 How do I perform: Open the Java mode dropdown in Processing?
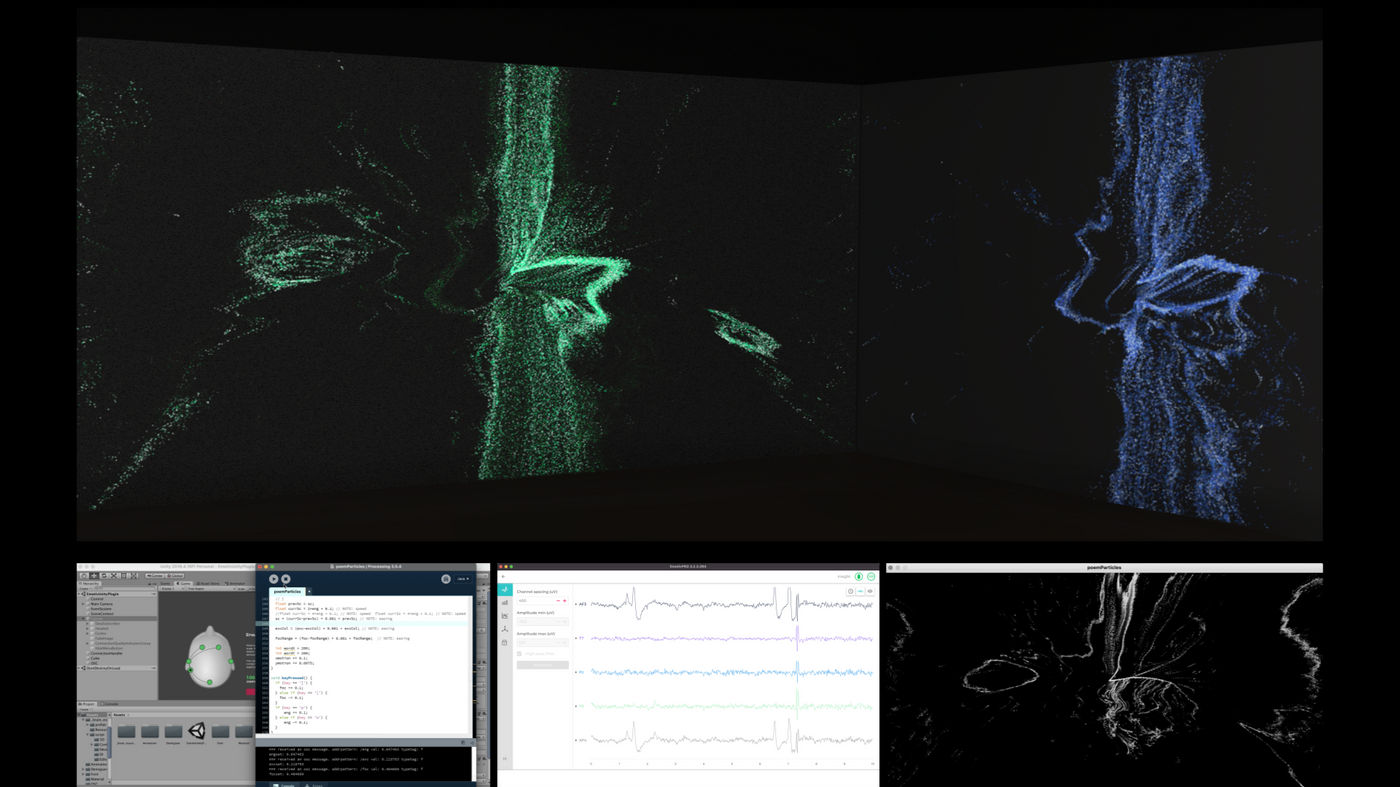(x=463, y=579)
